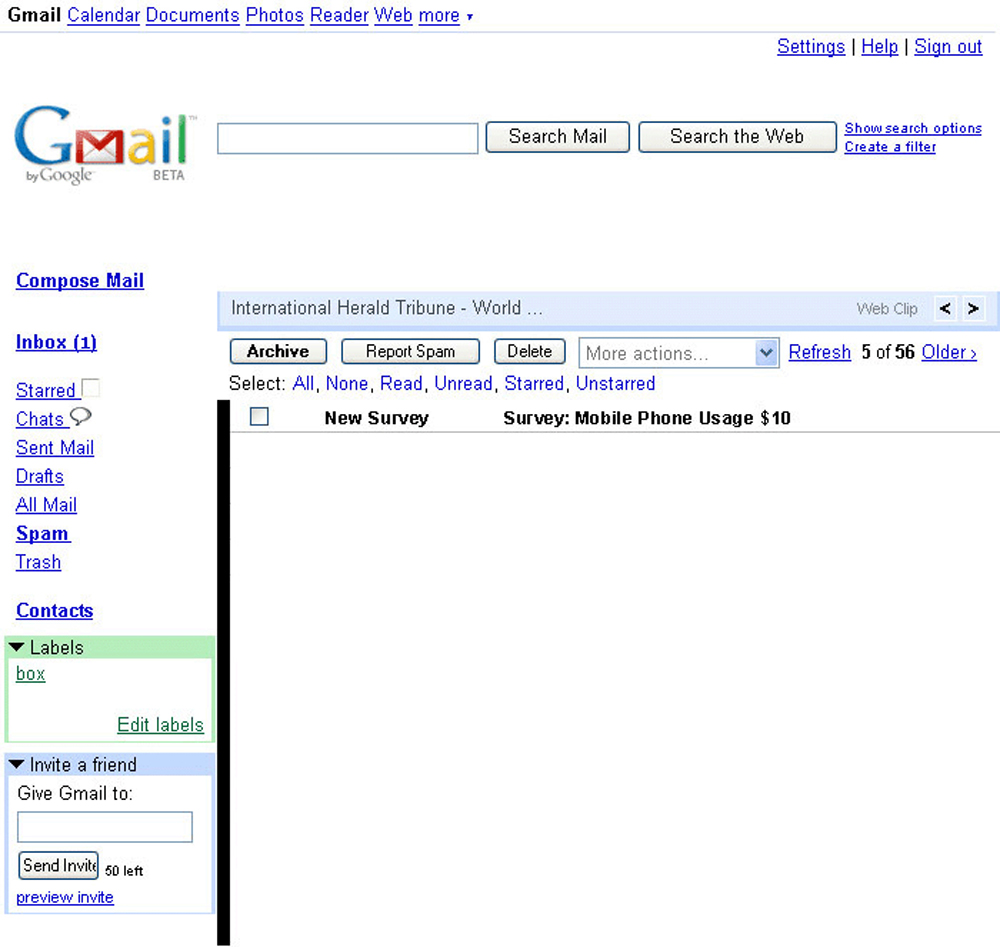This screenshot has height=947, width=1000.
Task: Open the more link in top navigation
Action: coord(439,15)
